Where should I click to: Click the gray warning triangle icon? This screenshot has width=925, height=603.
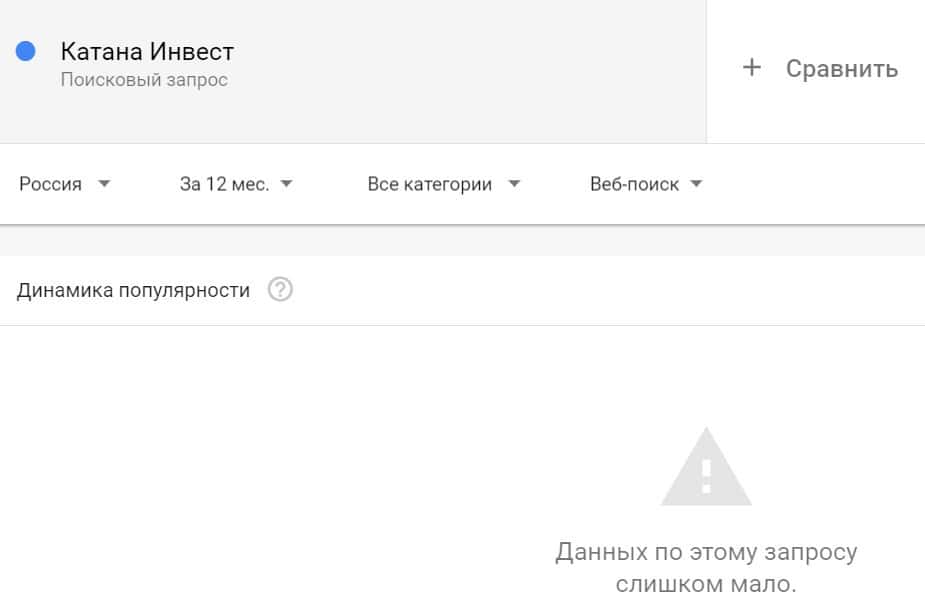(706, 468)
